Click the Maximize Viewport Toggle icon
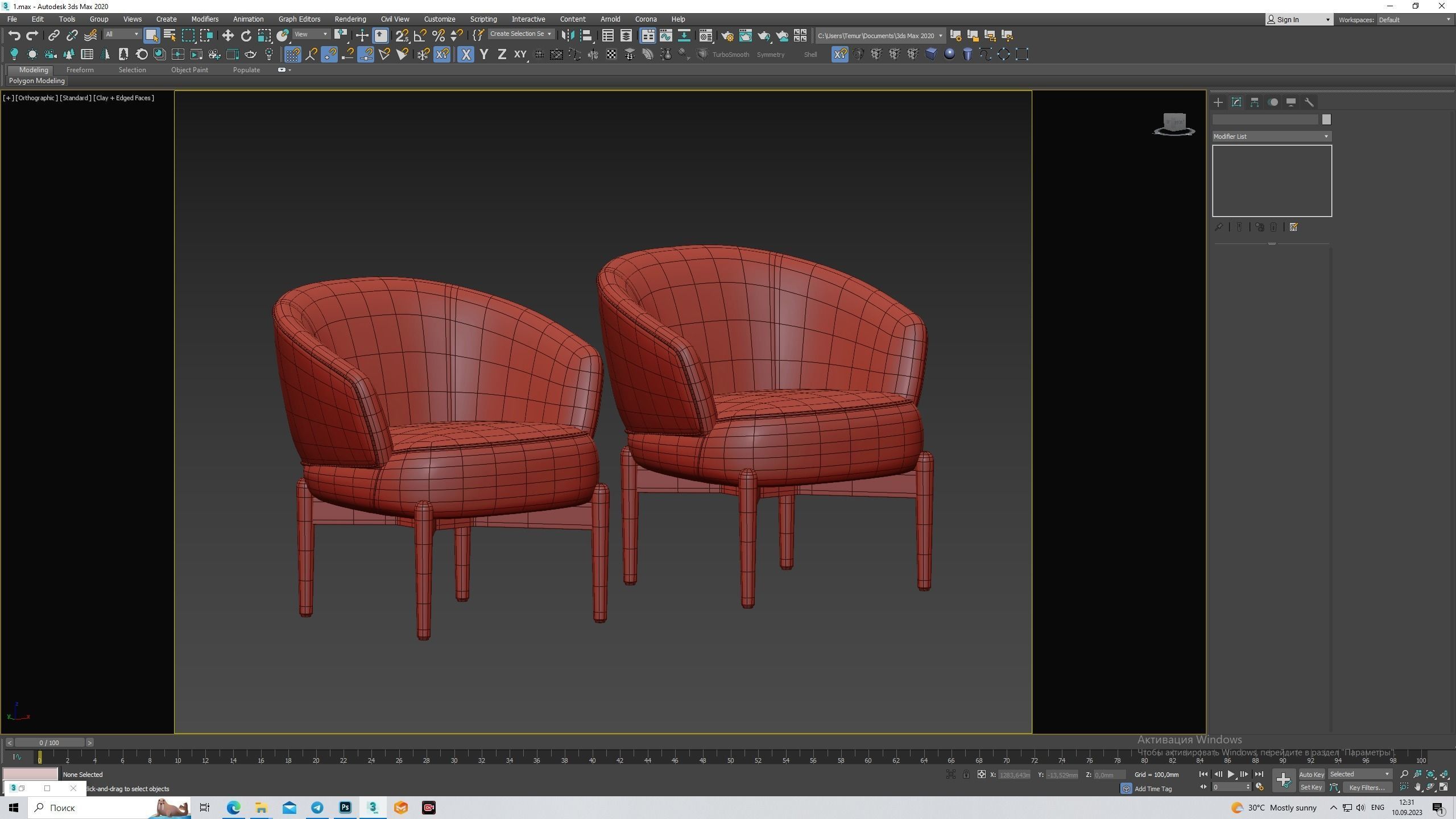Viewport: 1456px width, 819px height. point(1443,787)
